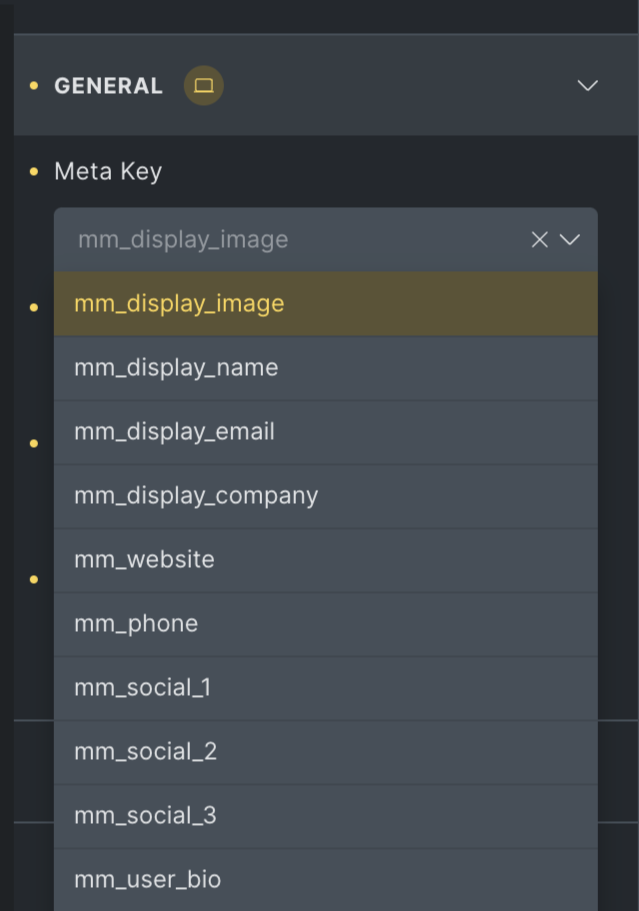
Task: Click yellow dot indicator beside GENERAL heading
Action: coord(34,86)
